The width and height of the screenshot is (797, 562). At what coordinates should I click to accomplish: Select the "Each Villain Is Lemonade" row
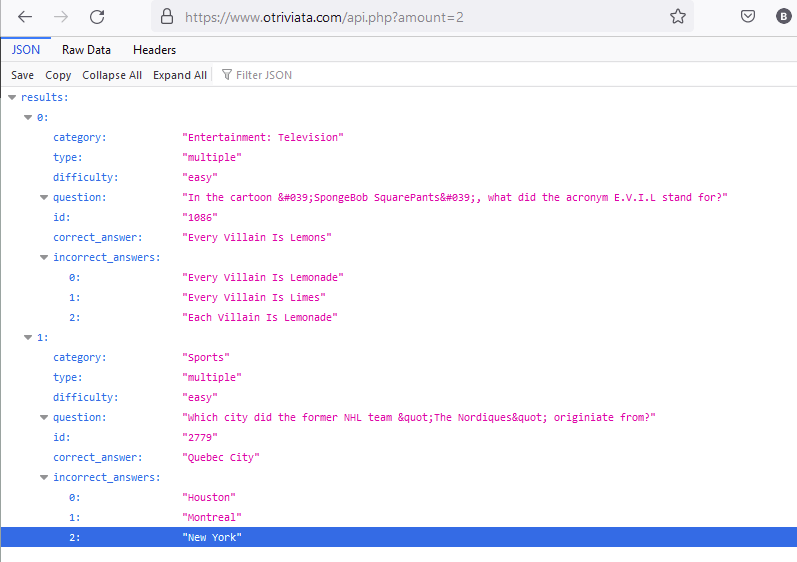point(398,318)
